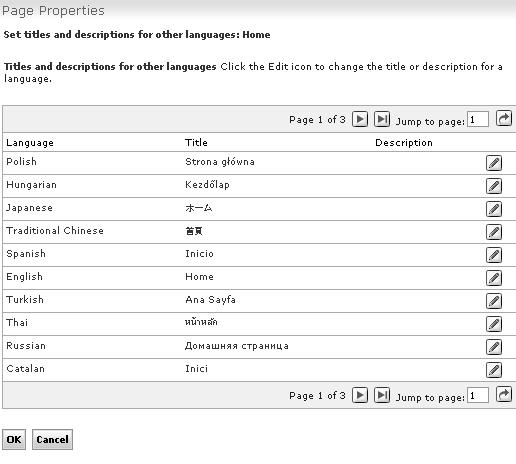The image size is (516, 464).
Task: Confirm changes with the OK button
Action: coord(14,439)
